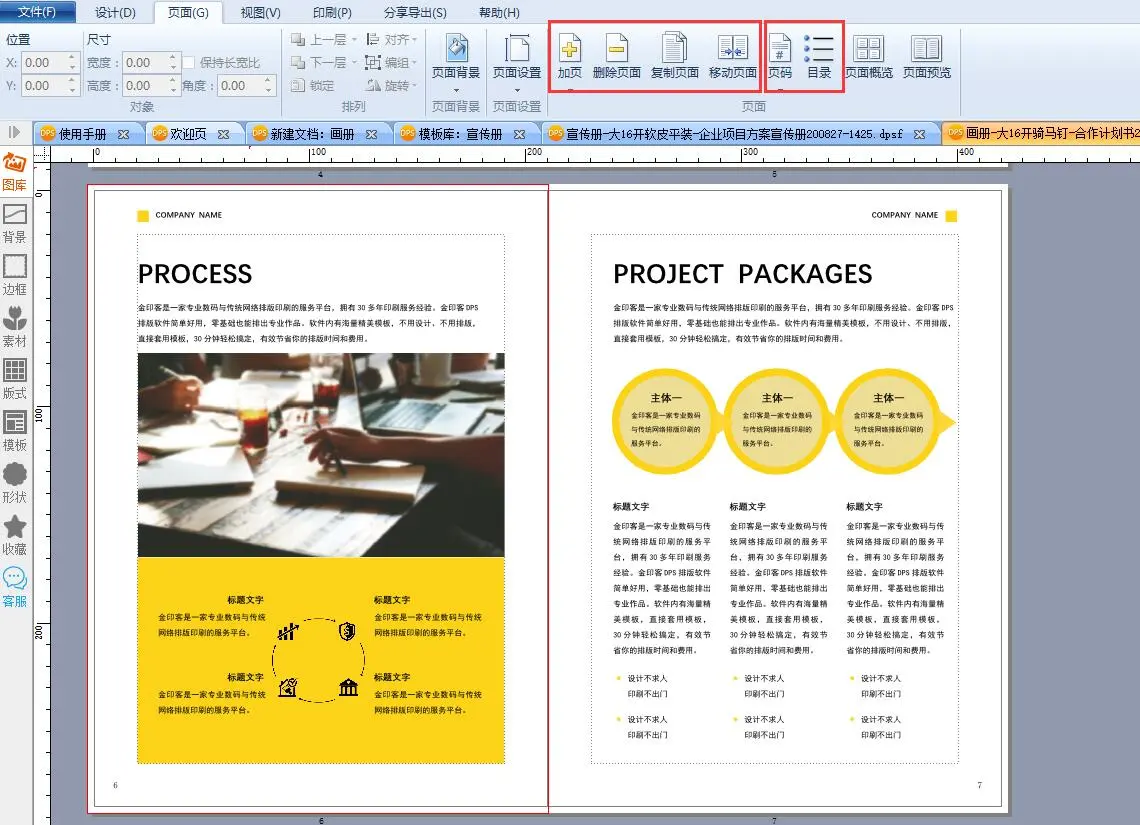This screenshot has width=1140, height=825.
Task: Select the PROCESS heading on page 6
Action: [195, 274]
